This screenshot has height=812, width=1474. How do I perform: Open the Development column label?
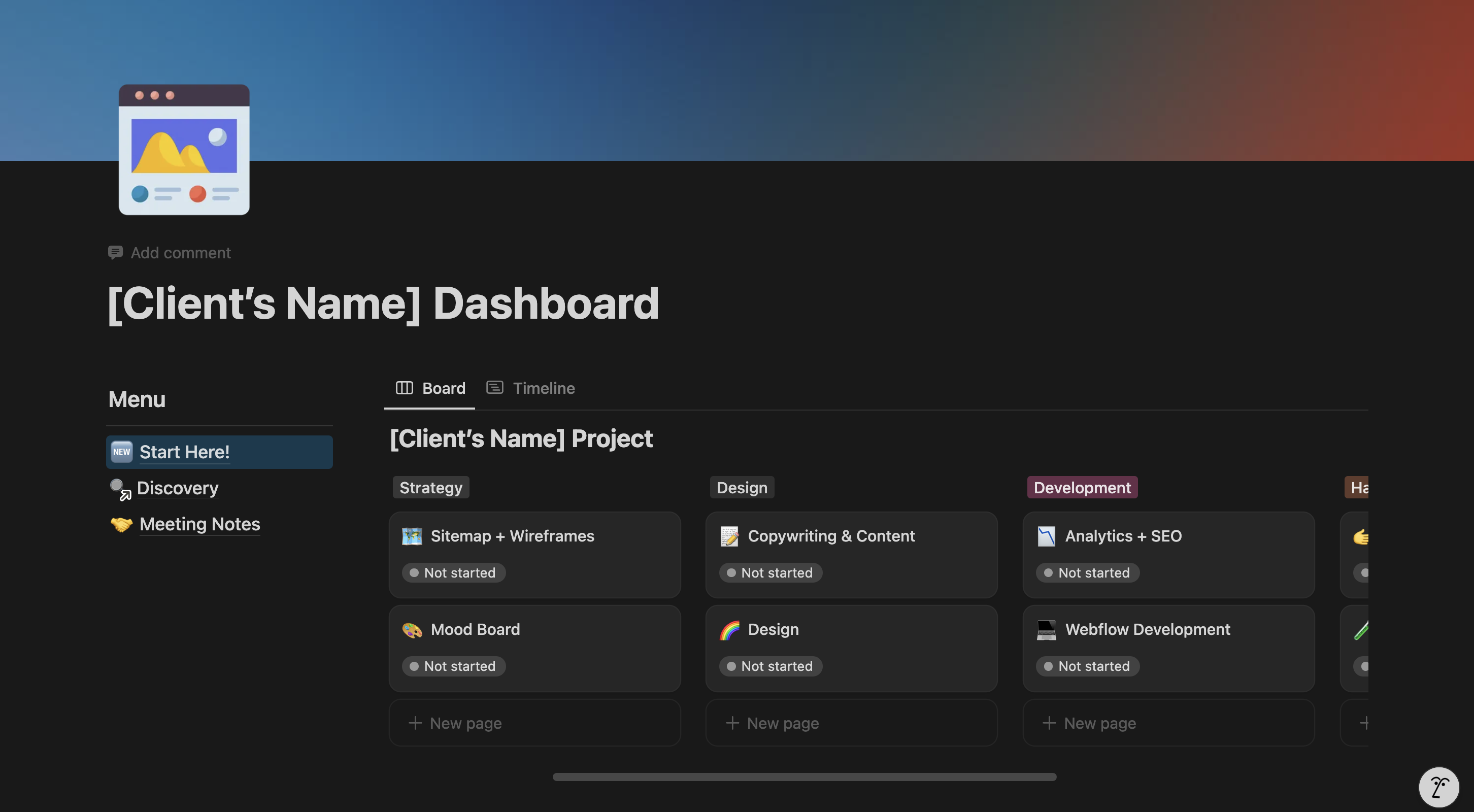(1082, 487)
